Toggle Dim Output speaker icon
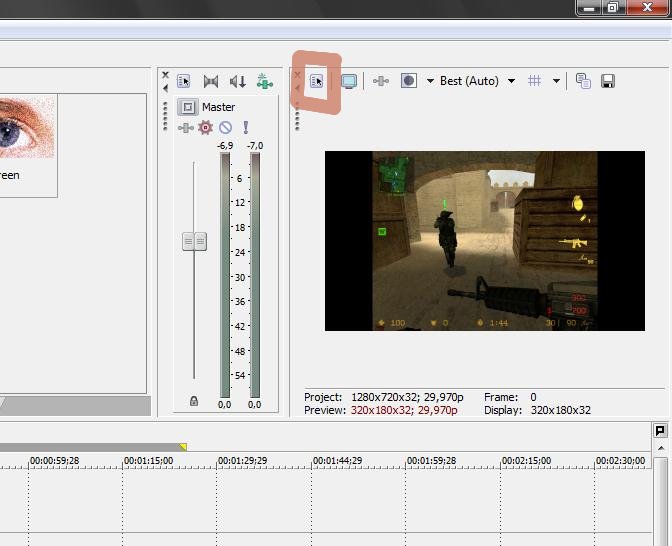This screenshot has width=672, height=546. tap(238, 81)
